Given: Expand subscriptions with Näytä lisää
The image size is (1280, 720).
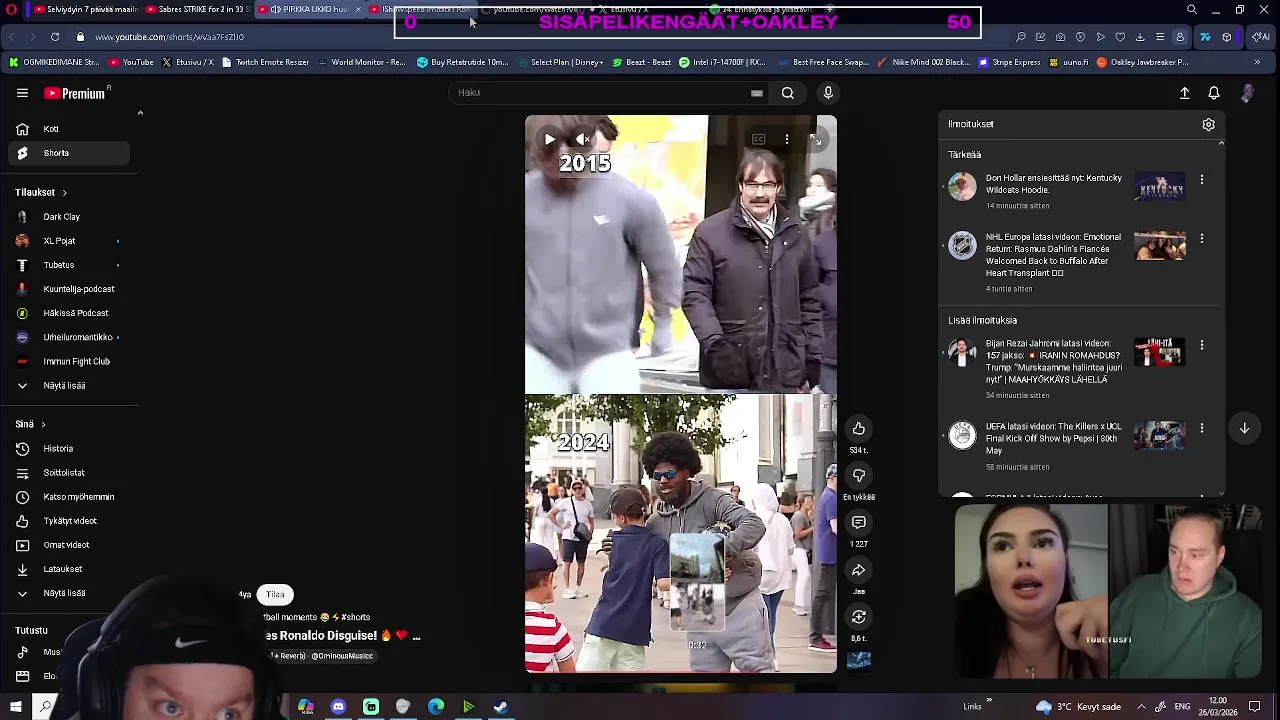Looking at the screenshot, I should (70, 385).
